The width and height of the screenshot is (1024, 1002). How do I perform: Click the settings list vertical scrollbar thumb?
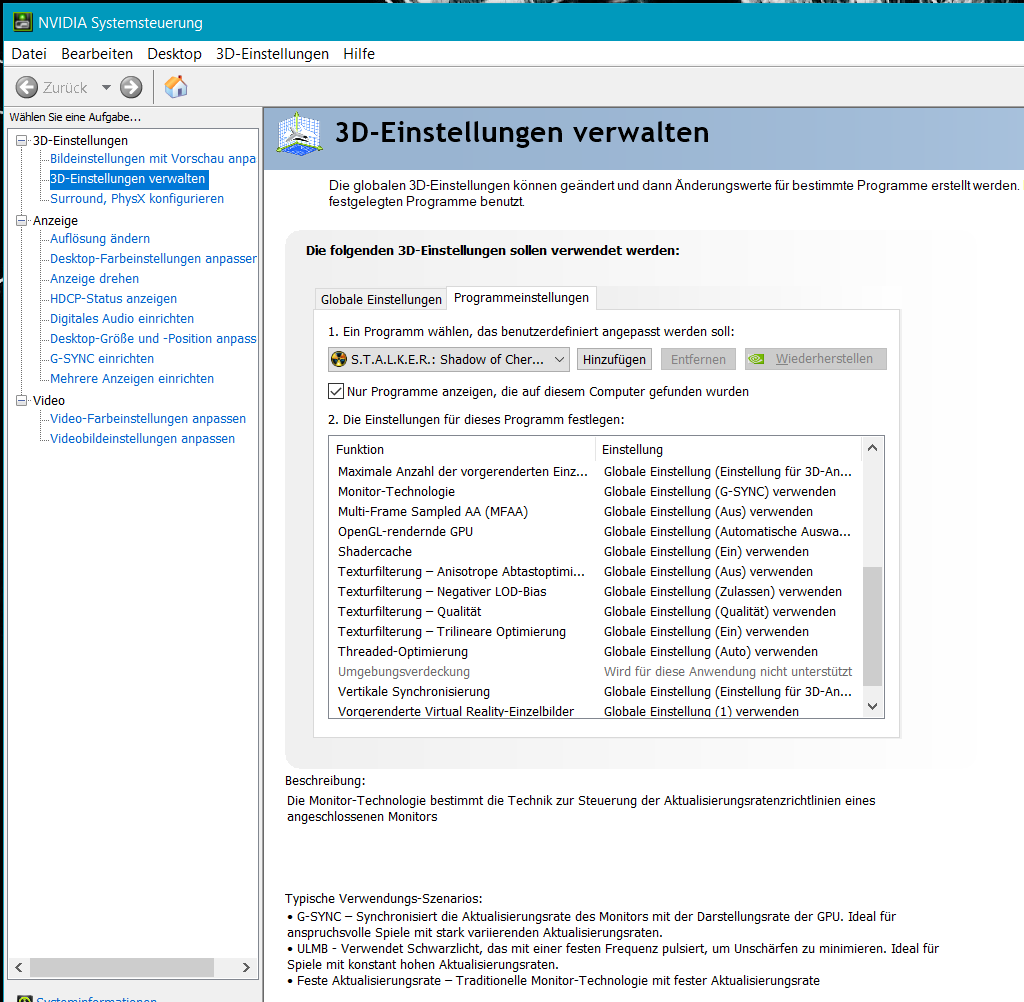tap(872, 626)
